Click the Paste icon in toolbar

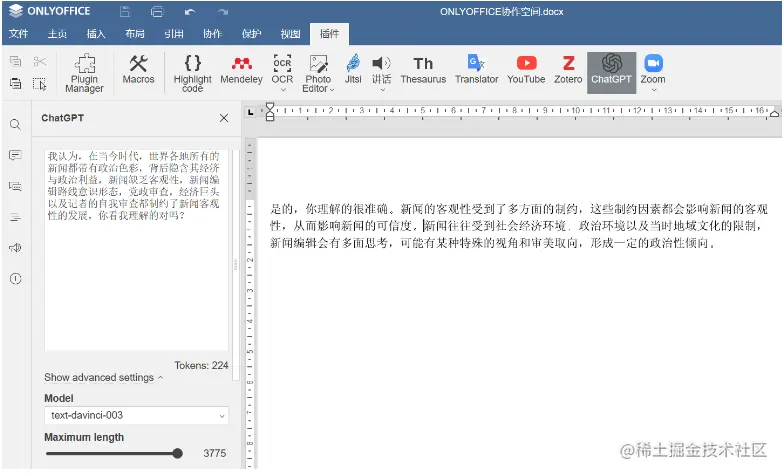tap(15, 83)
